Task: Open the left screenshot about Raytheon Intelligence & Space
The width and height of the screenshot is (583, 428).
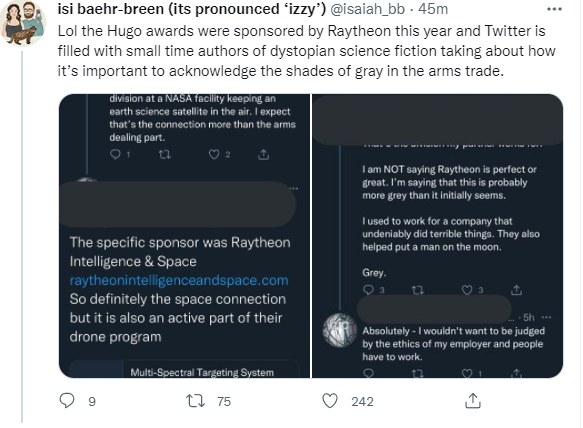Action: point(184,236)
